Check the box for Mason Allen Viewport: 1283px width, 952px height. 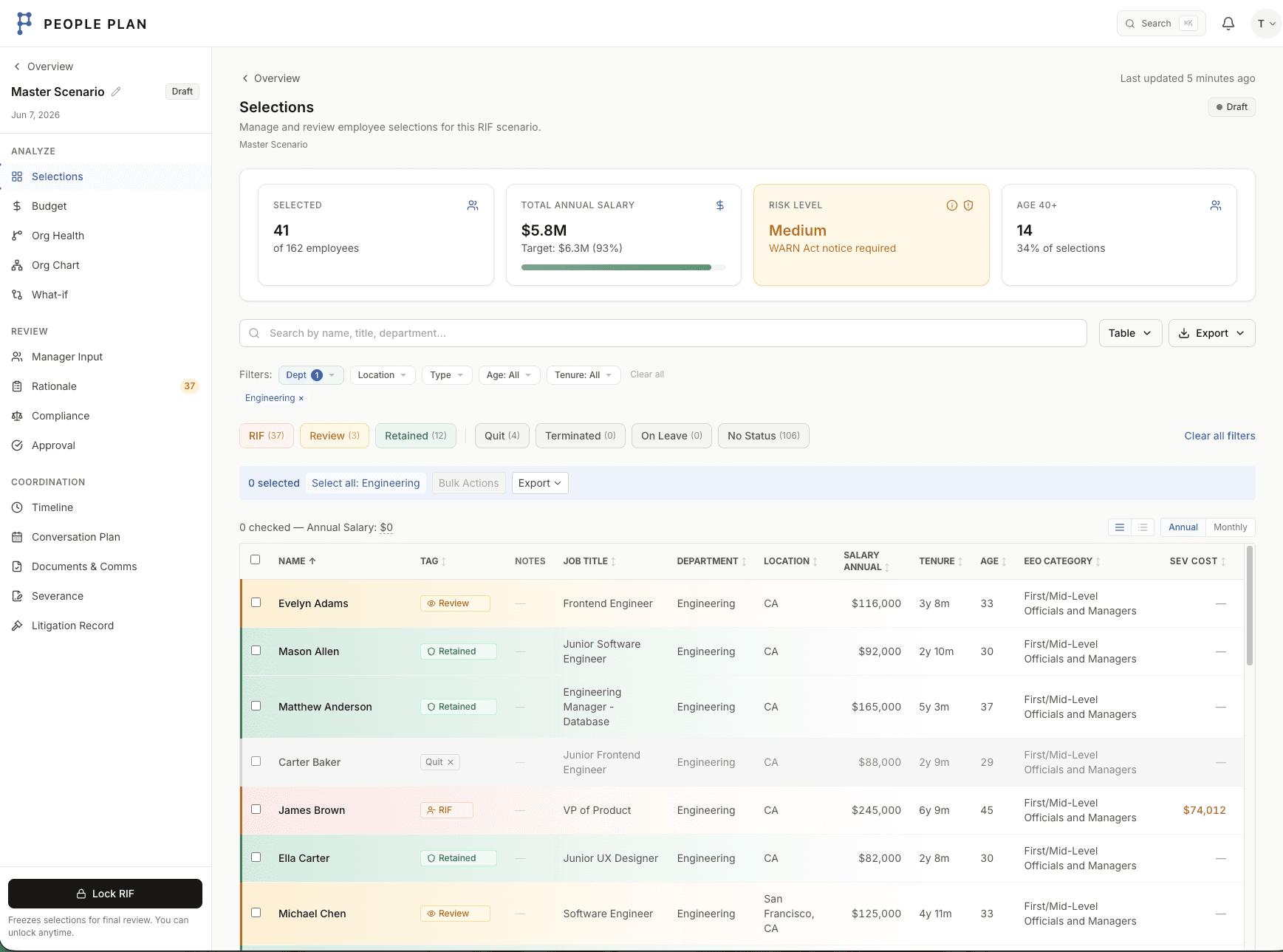(x=256, y=651)
